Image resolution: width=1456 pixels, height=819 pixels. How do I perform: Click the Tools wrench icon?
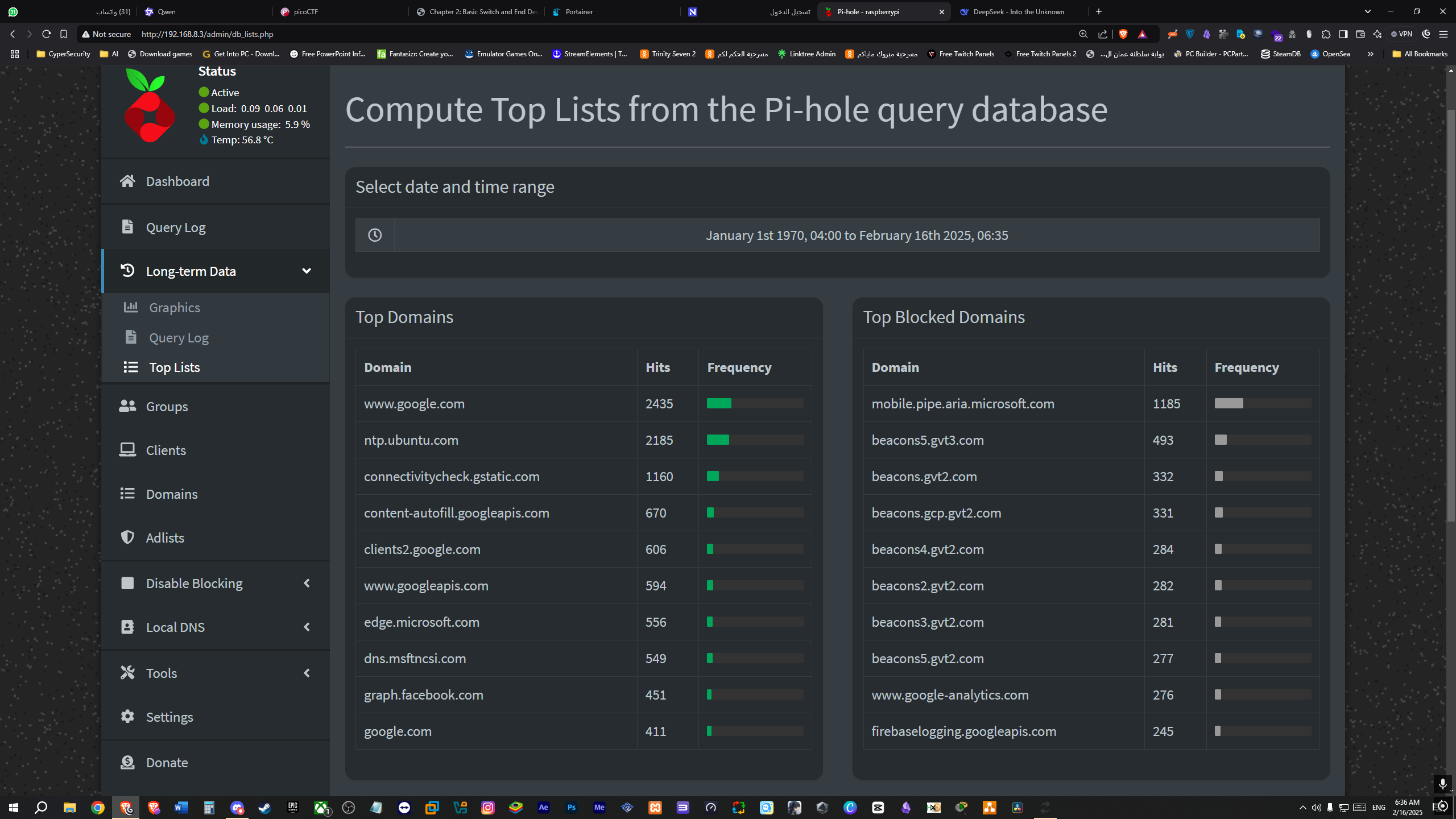click(x=127, y=673)
